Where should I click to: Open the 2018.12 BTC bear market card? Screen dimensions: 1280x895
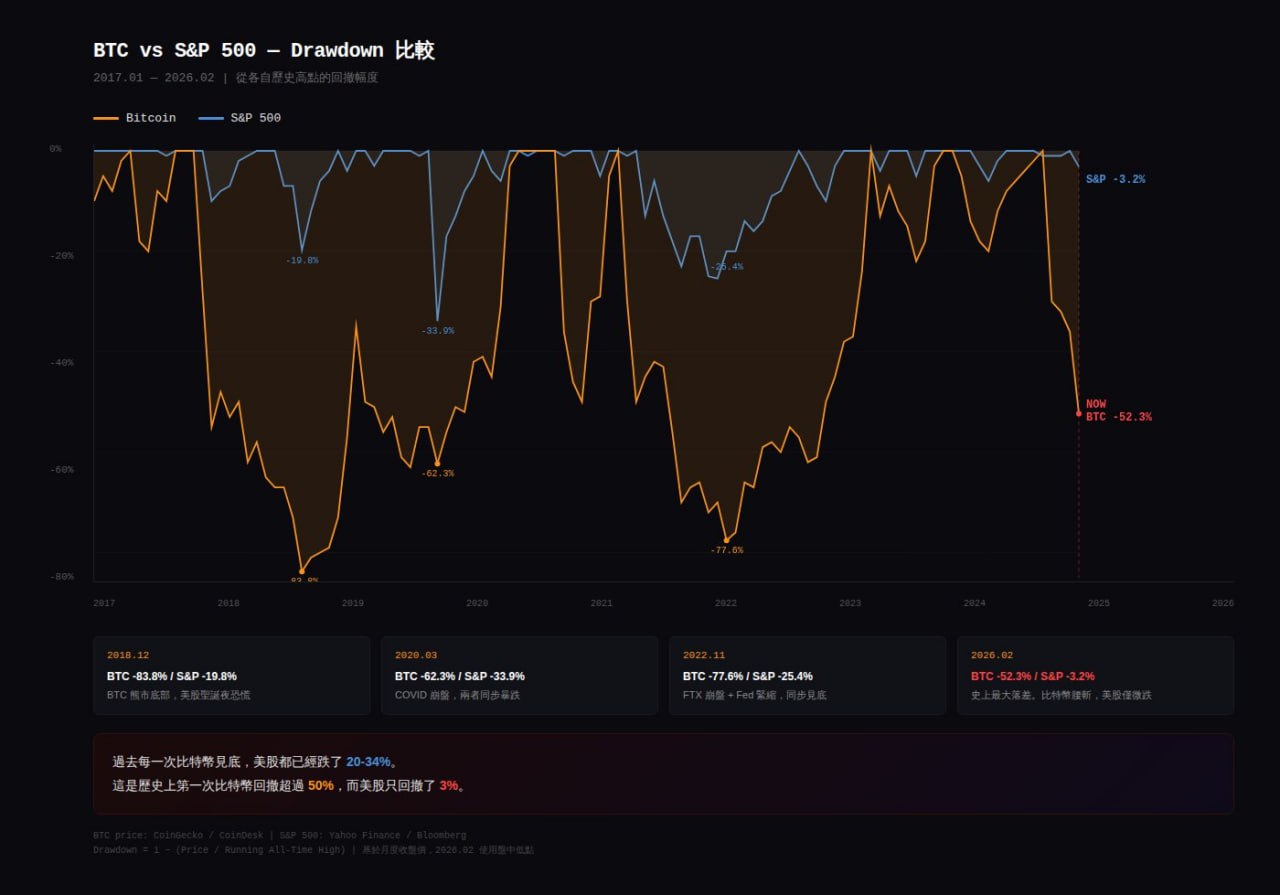[x=231, y=675]
